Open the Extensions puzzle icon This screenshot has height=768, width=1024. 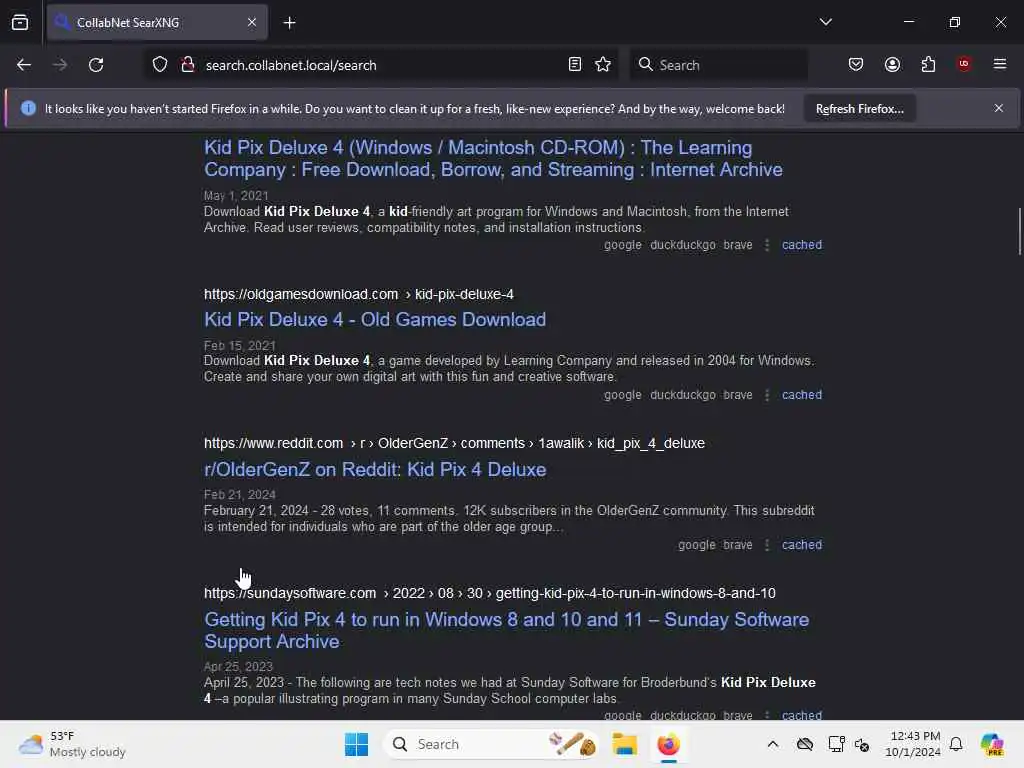pos(928,65)
